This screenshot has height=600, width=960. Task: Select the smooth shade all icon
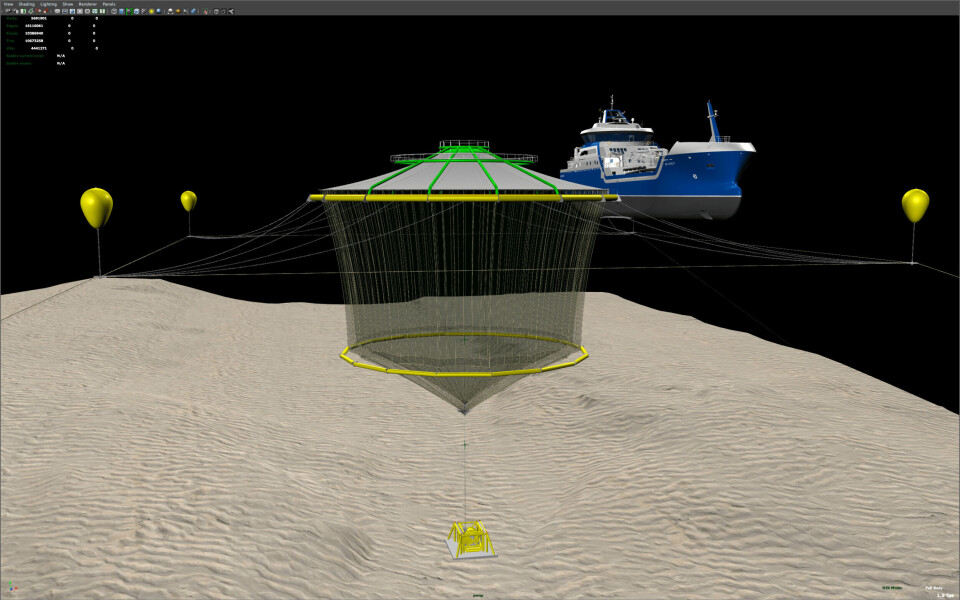tap(121, 11)
